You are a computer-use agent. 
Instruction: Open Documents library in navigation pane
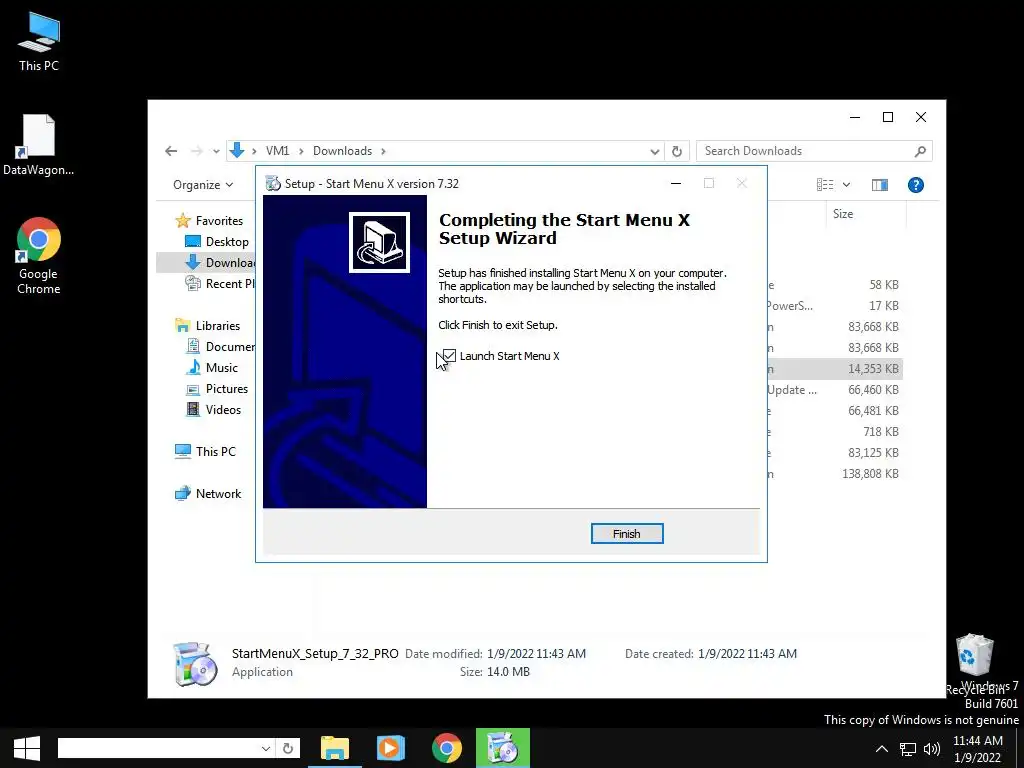pos(220,346)
